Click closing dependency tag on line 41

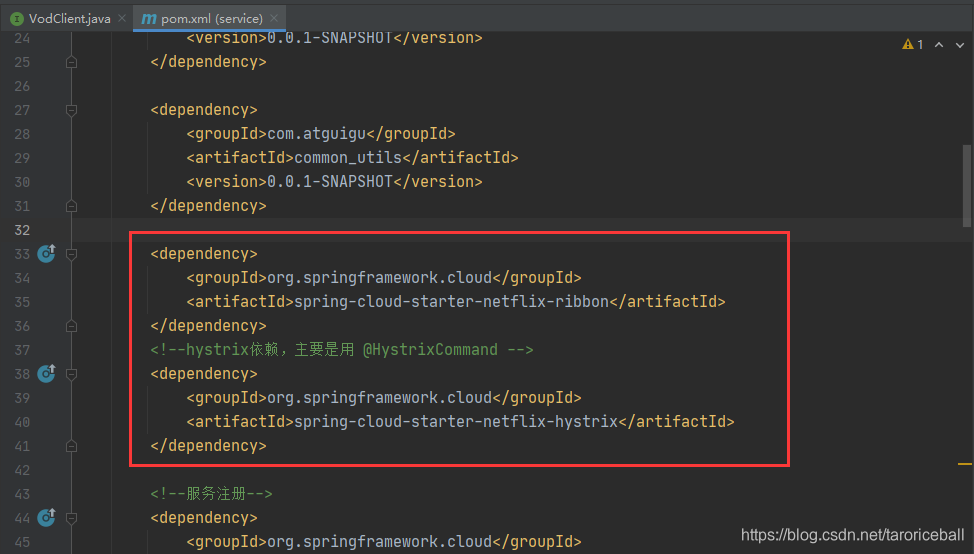pyautogui.click(x=208, y=446)
